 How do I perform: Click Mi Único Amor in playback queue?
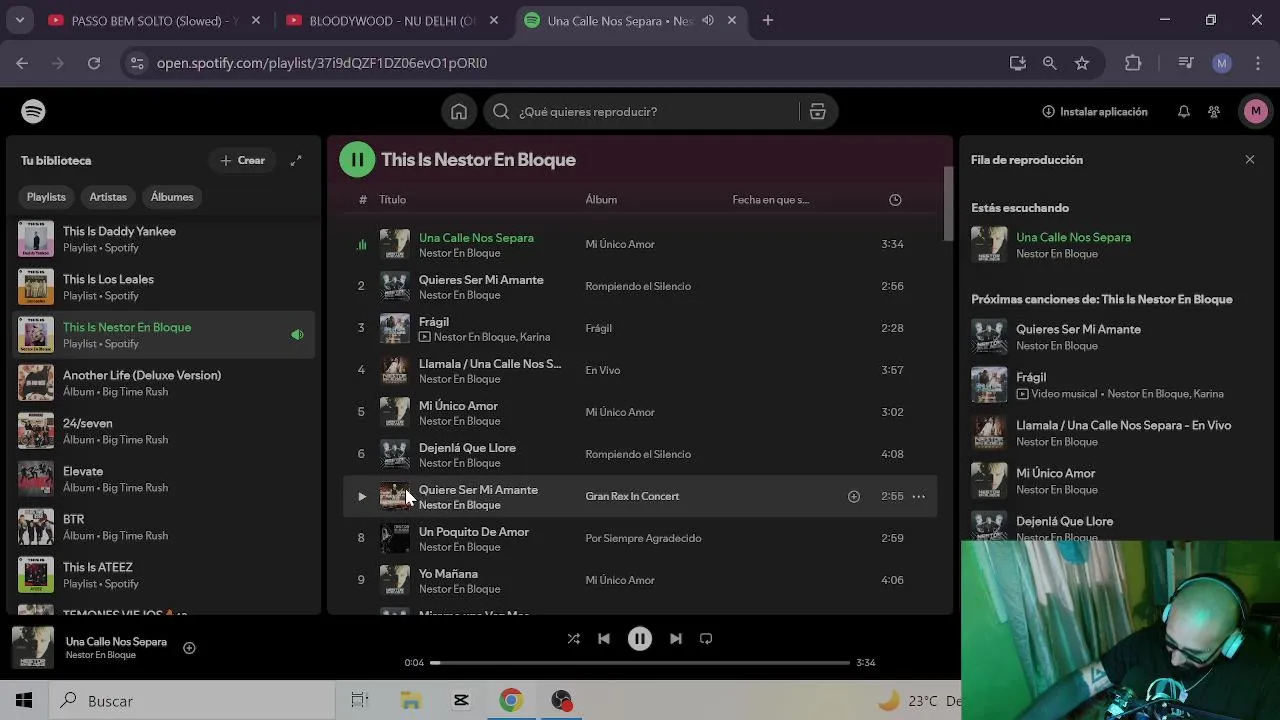click(x=1055, y=473)
